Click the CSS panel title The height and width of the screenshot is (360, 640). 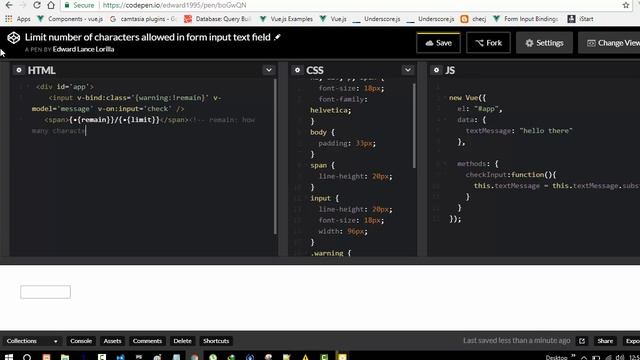tap(315, 70)
